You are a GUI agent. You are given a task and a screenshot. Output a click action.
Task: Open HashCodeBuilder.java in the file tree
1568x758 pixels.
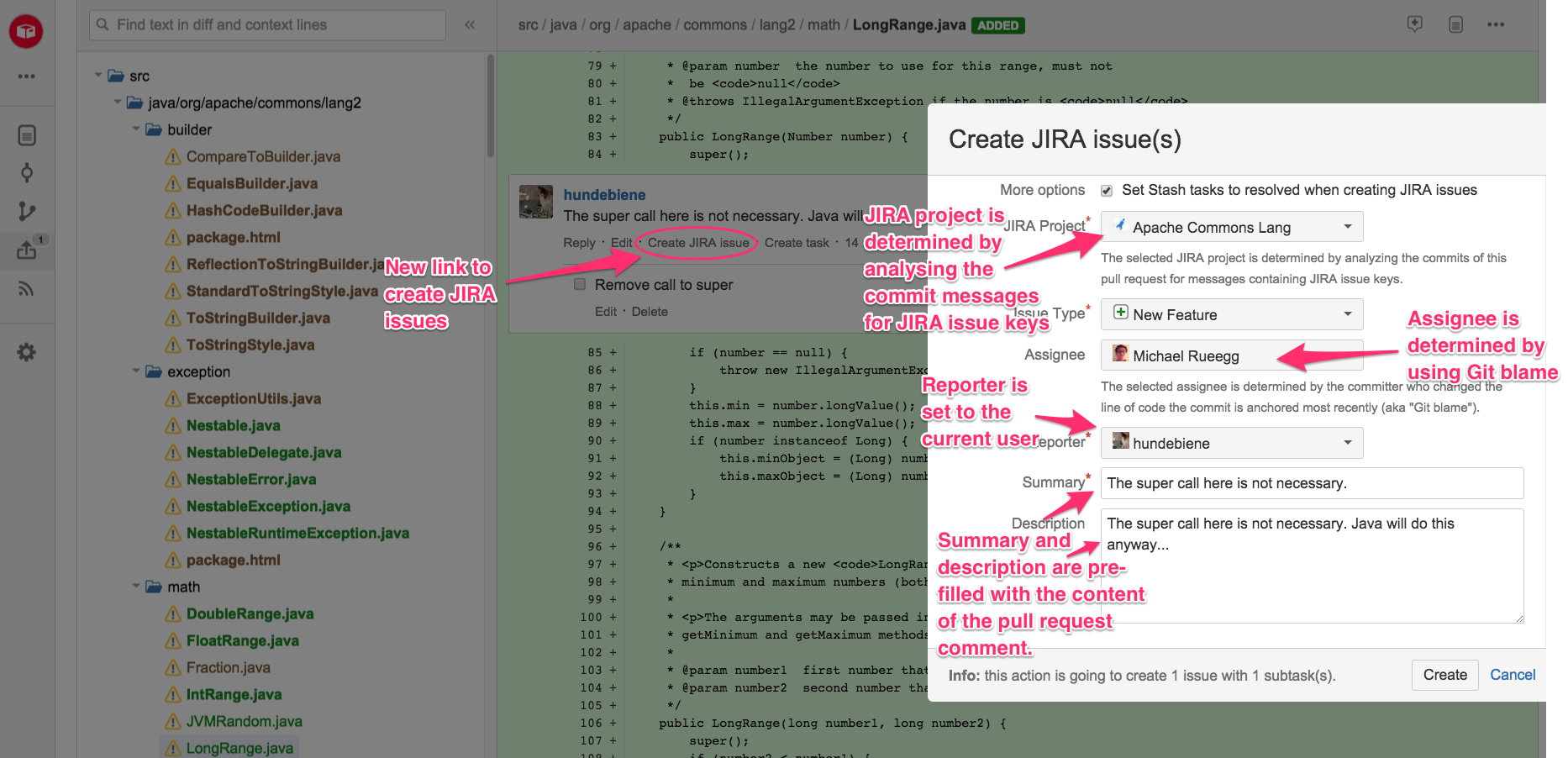(x=264, y=211)
